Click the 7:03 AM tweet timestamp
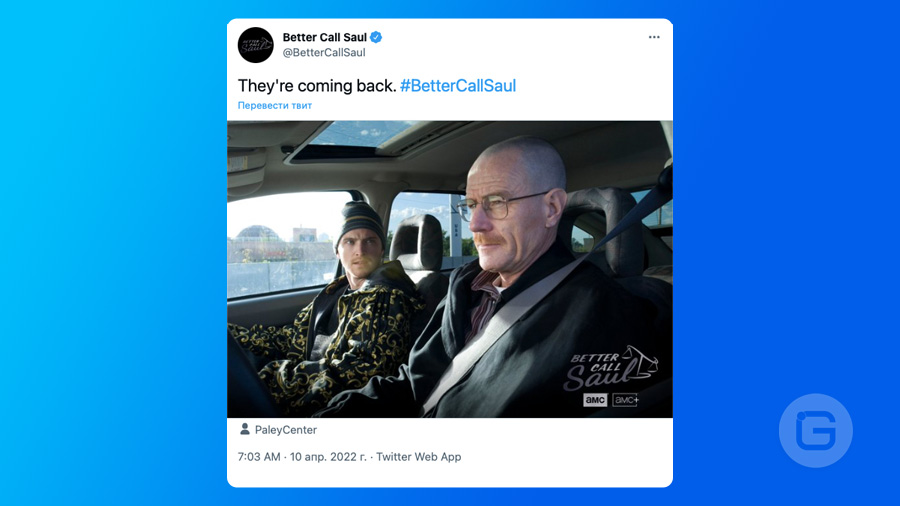 point(259,457)
